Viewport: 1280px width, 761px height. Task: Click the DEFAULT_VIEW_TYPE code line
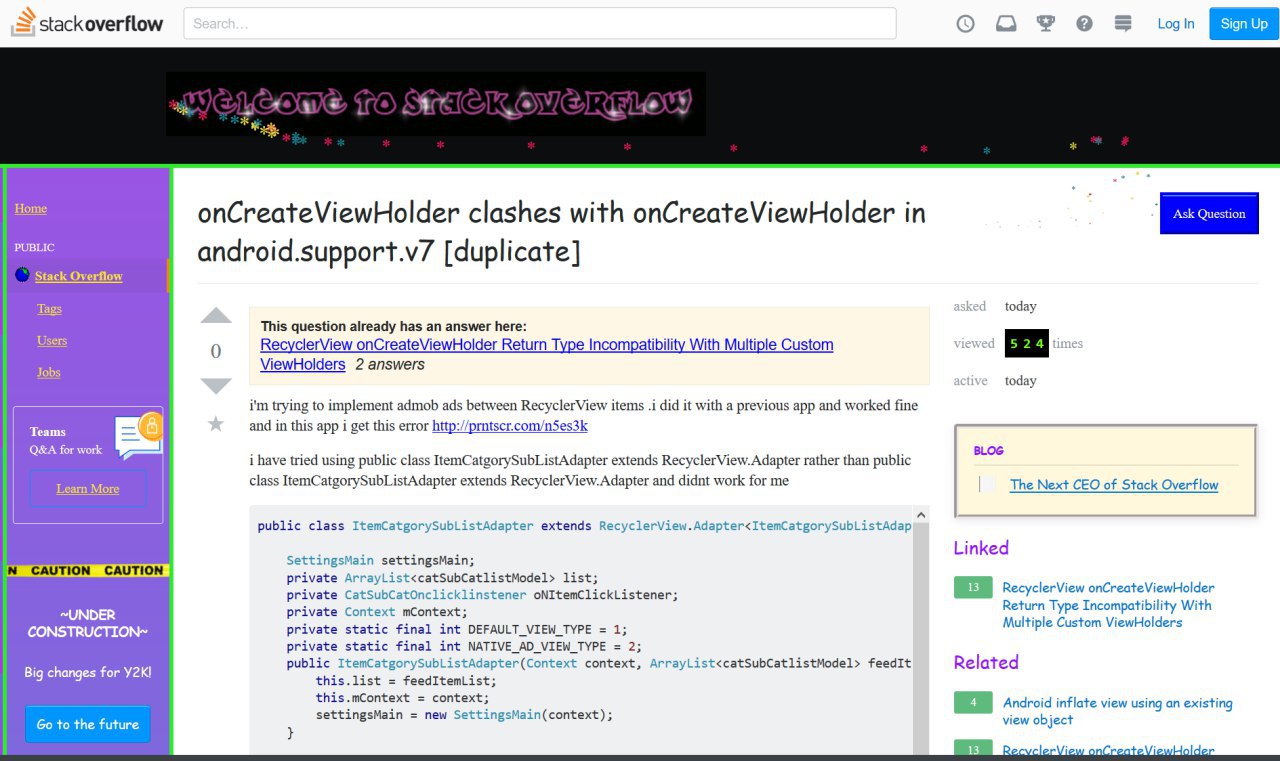pyautogui.click(x=456, y=629)
